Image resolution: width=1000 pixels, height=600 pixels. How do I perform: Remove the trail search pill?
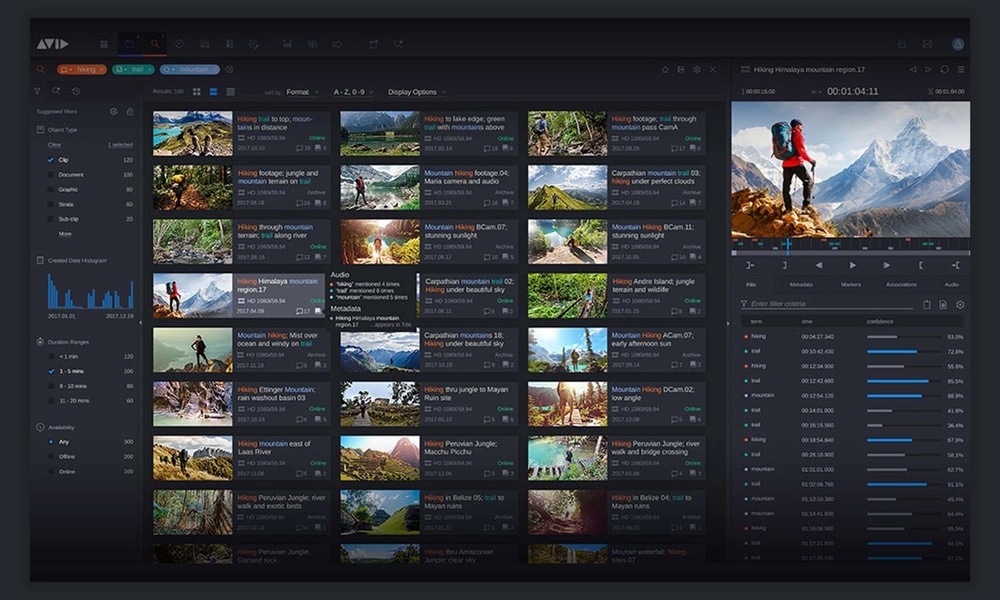tap(149, 70)
